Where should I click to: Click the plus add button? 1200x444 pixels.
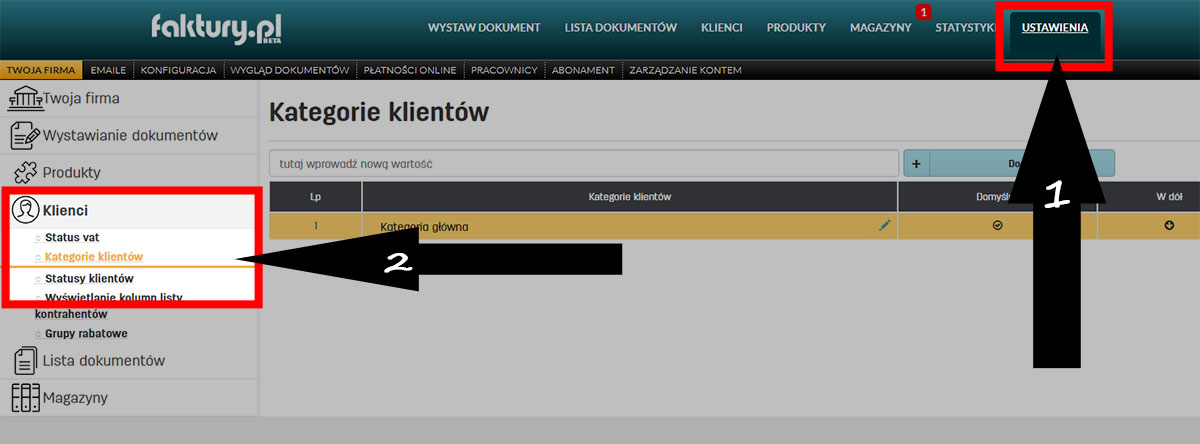click(x=917, y=163)
